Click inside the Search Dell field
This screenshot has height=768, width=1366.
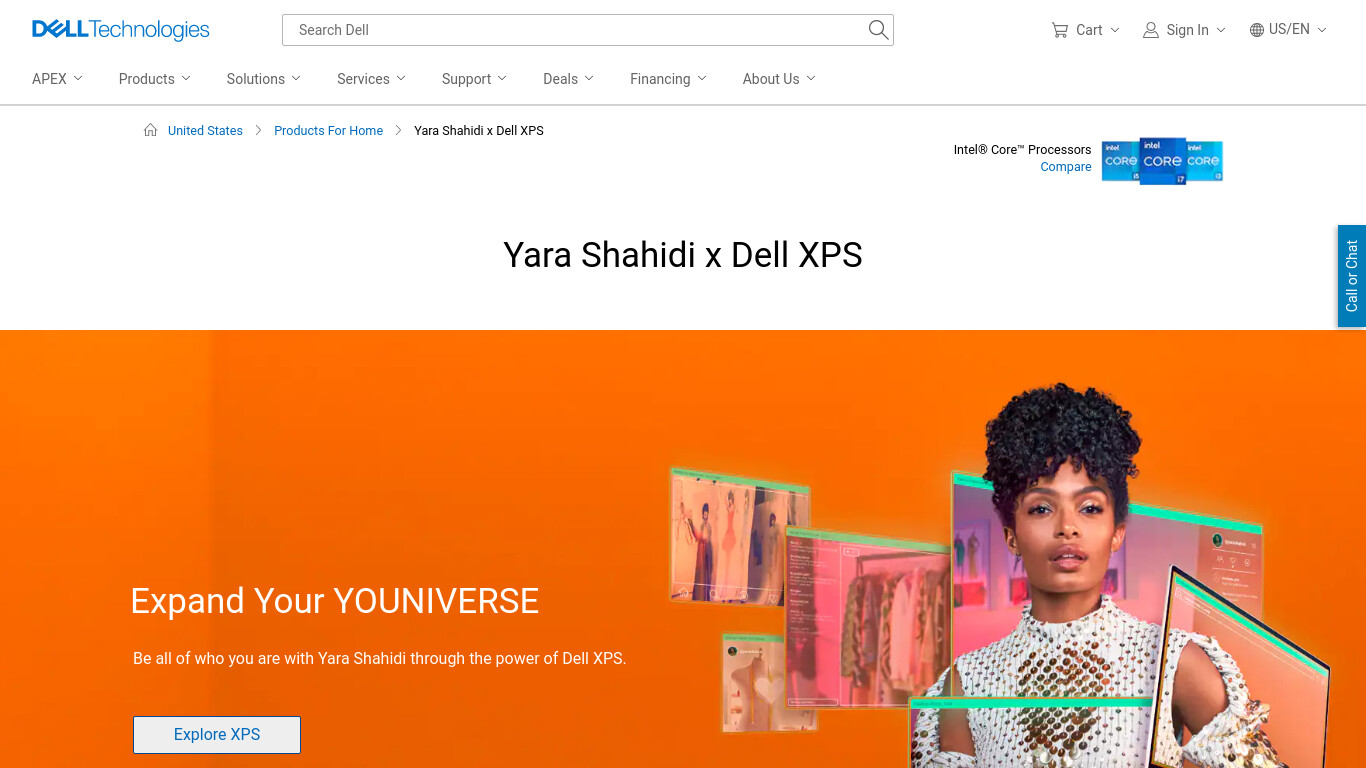tap(575, 30)
